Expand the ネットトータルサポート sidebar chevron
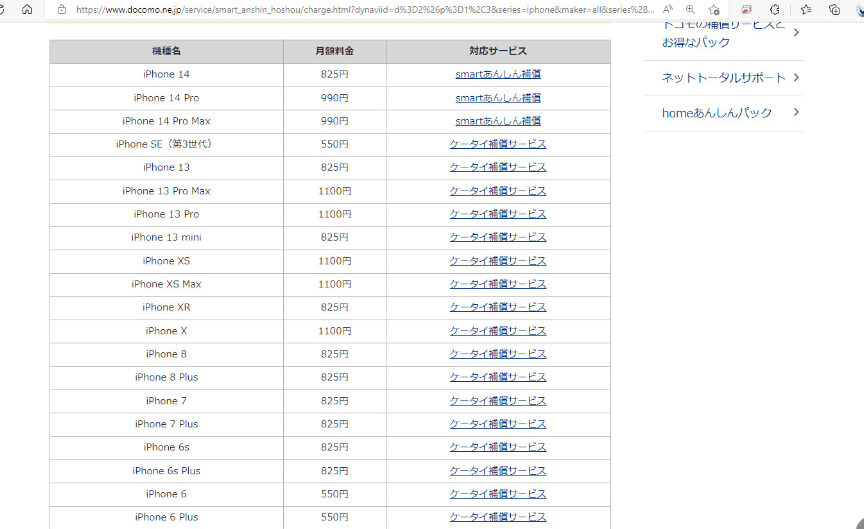The width and height of the screenshot is (864, 529). [796, 77]
